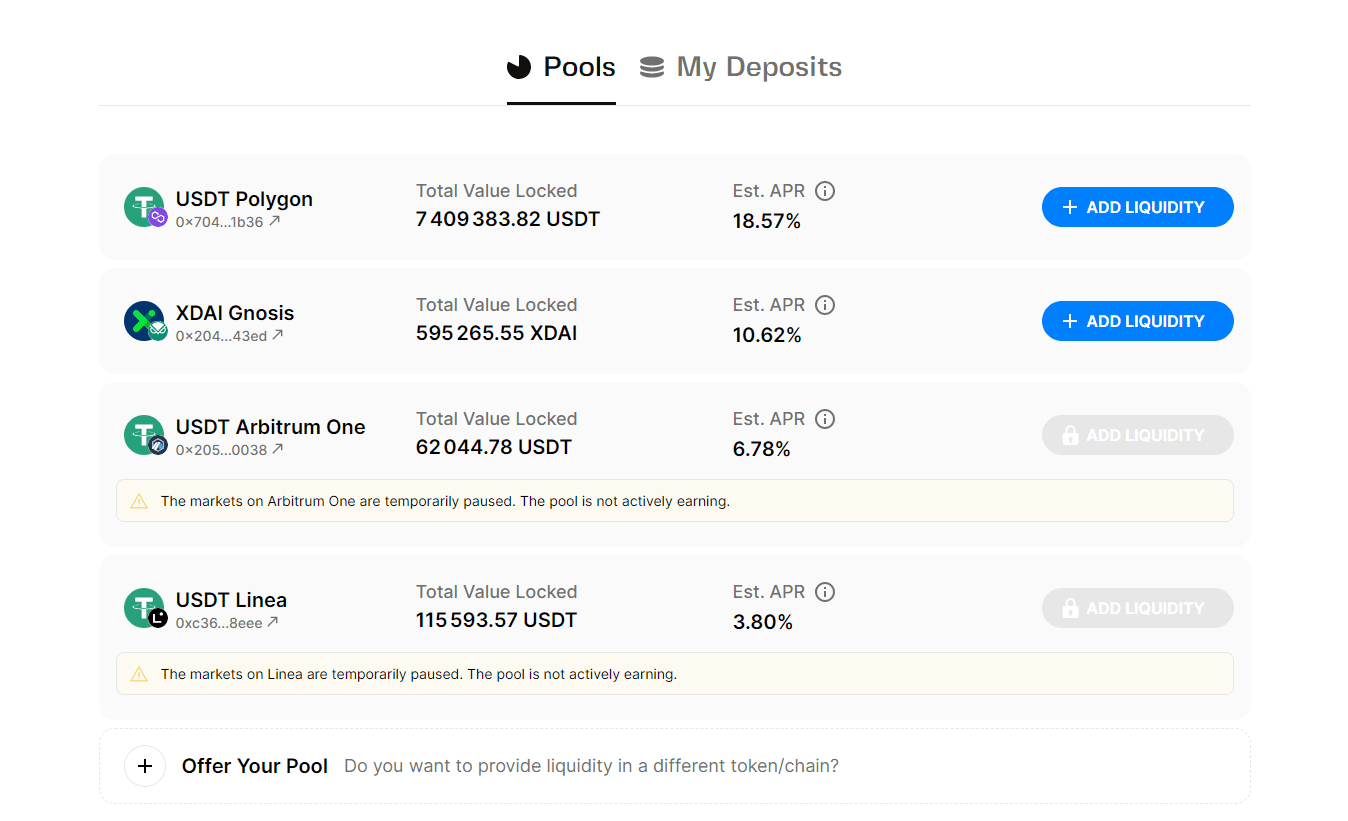This screenshot has height=821, width=1348.
Task: Select the XDAI Gnosis pool name
Action: click(235, 313)
